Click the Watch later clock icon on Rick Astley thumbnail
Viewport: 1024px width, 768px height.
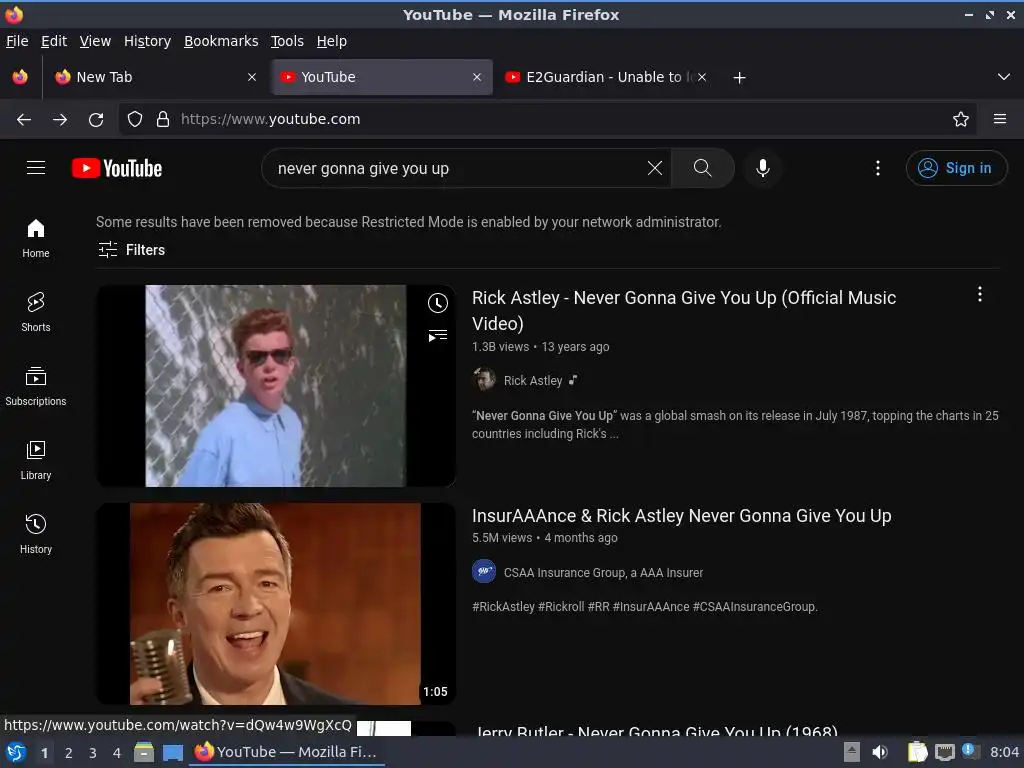tap(438, 302)
